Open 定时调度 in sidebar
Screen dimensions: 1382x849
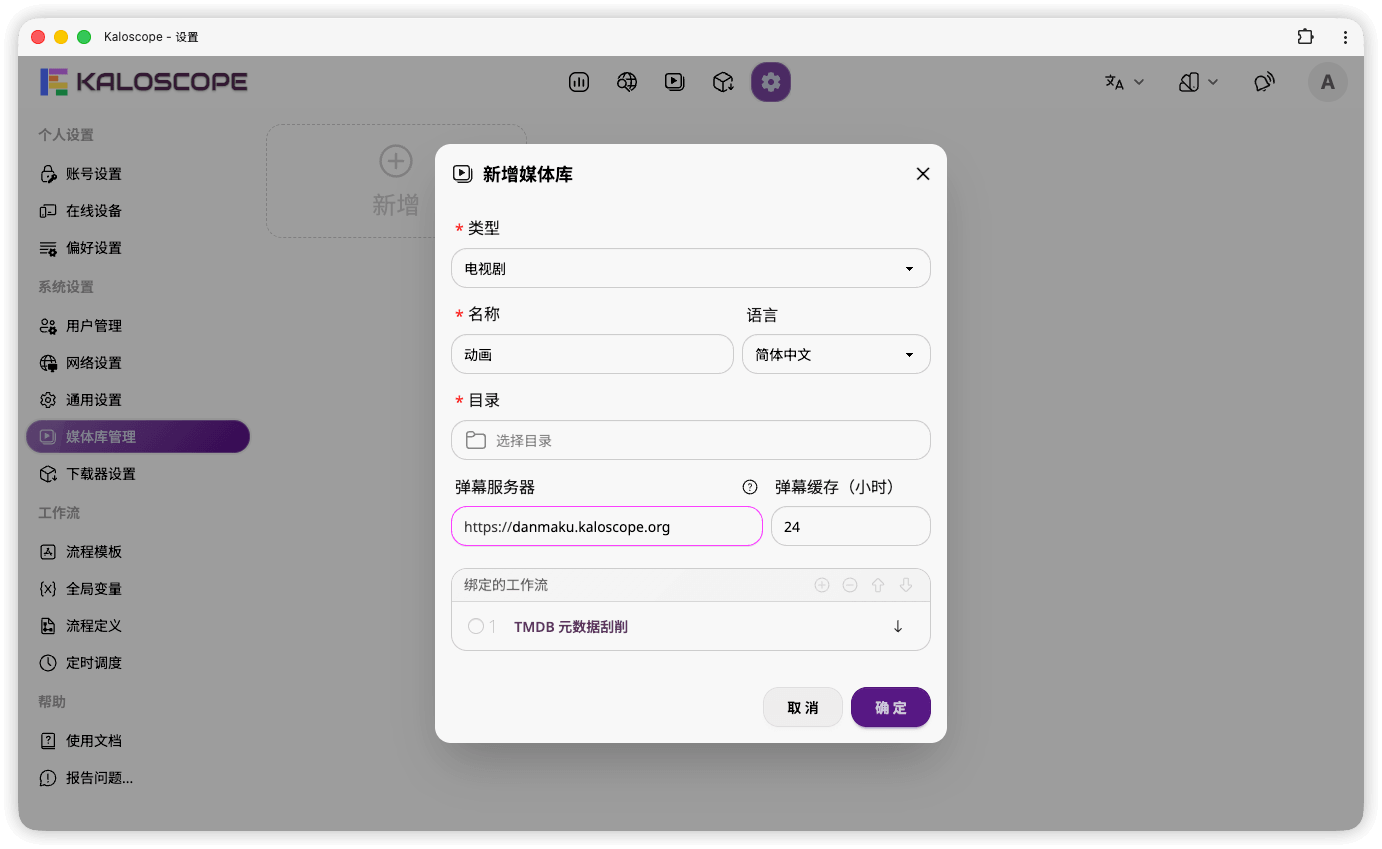(138, 663)
